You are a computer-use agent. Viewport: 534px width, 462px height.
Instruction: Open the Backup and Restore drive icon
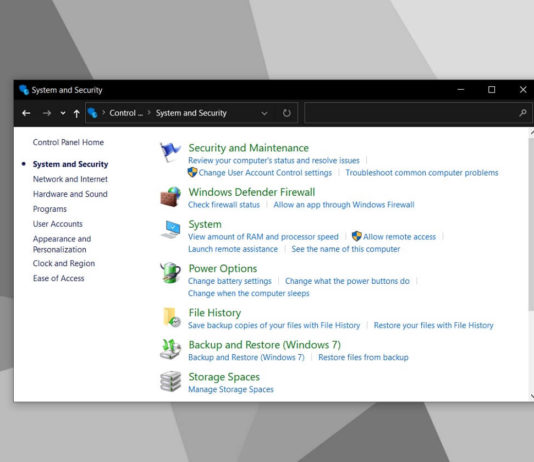(x=170, y=349)
